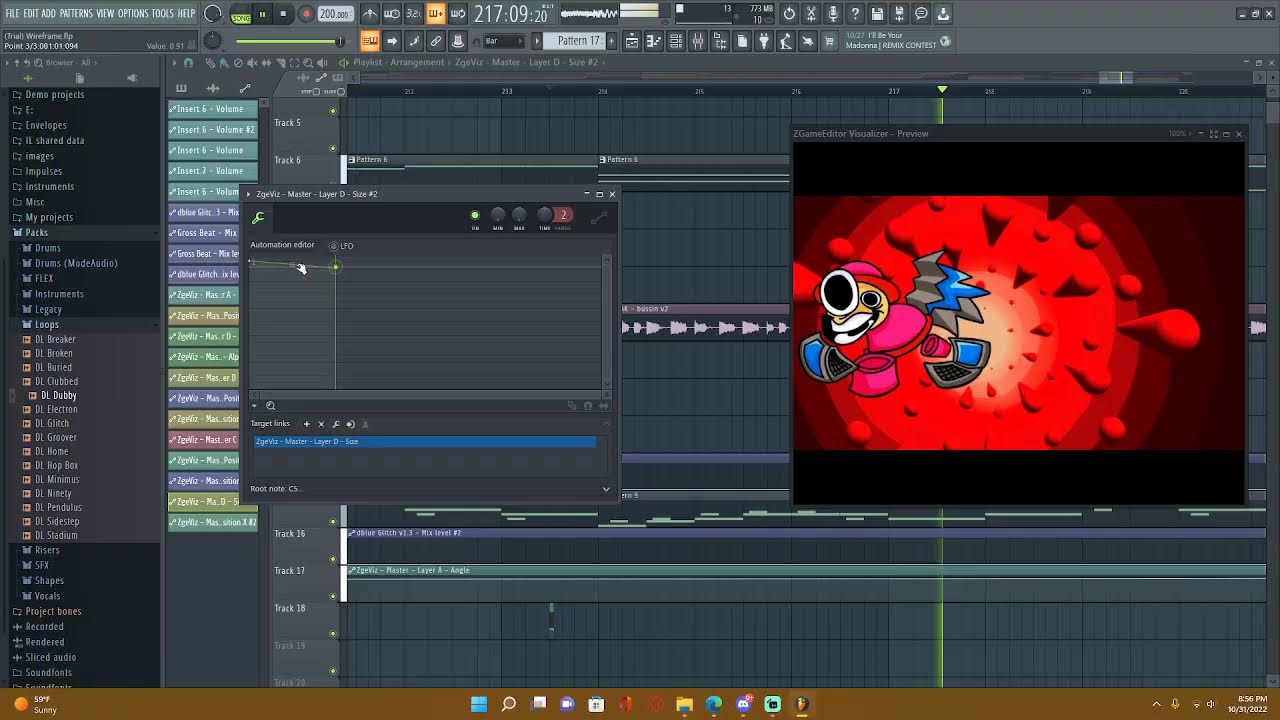Open the automation editor options arrow
Image resolution: width=1280 pixels, height=720 pixels.
254,406
